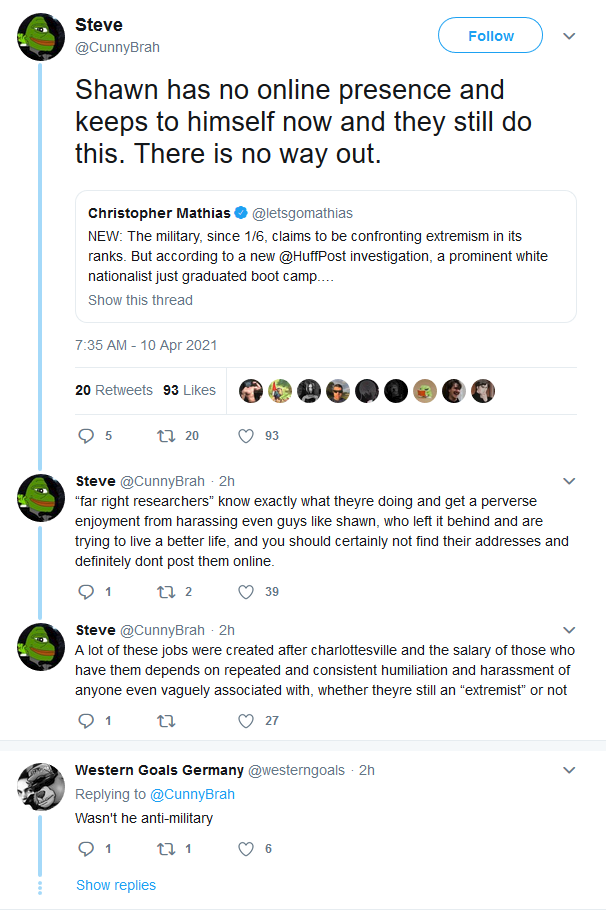
Task: Open the Western Goals Germany profile avatar
Action: [41, 787]
